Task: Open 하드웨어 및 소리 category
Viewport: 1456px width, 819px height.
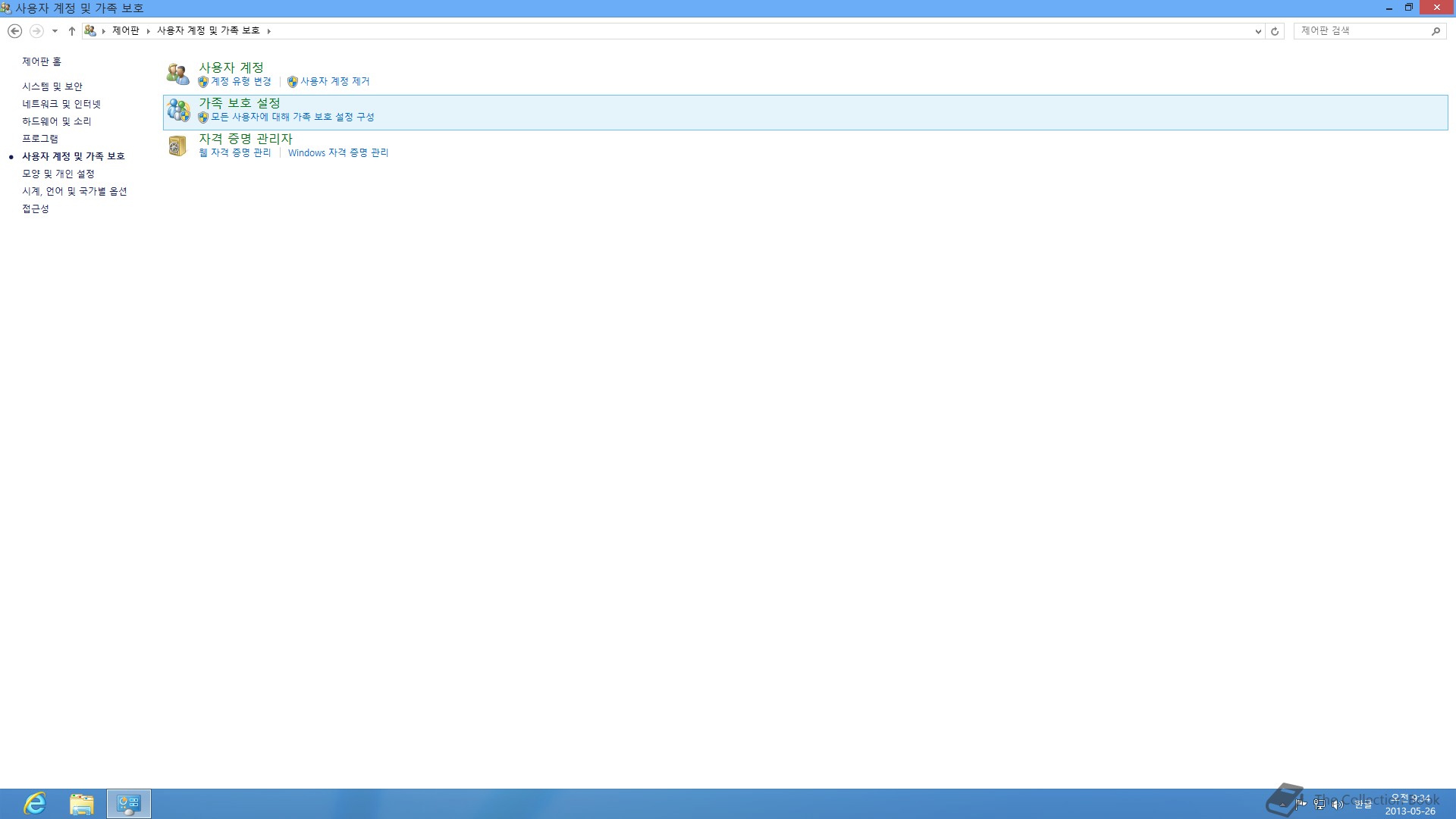Action: 57,121
